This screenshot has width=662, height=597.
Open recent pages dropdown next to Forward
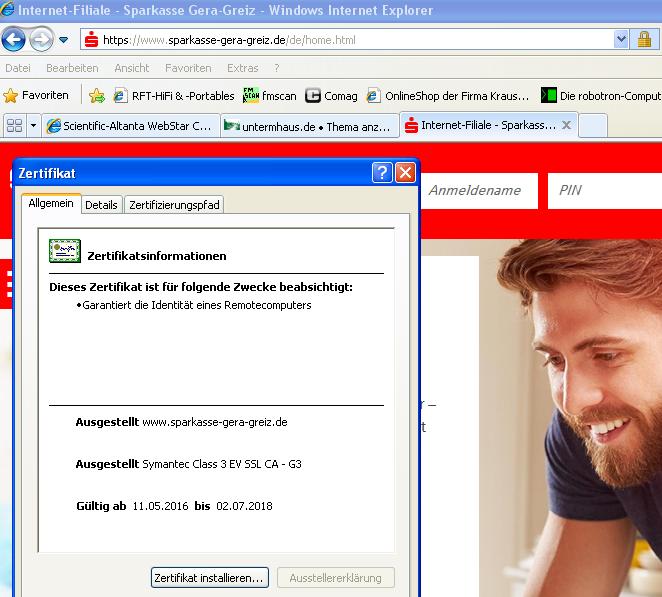(64, 40)
